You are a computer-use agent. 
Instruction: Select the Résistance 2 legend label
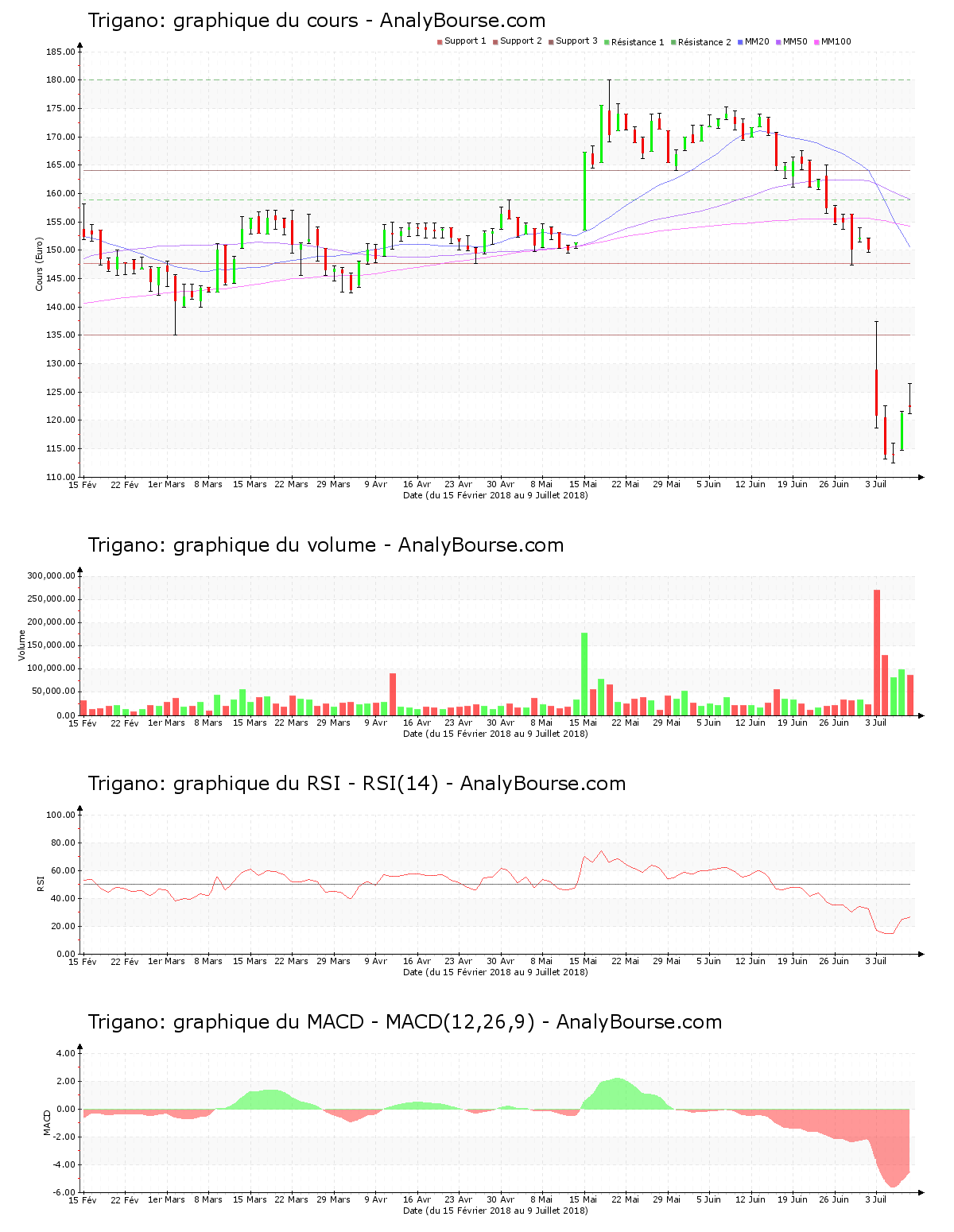click(704, 42)
